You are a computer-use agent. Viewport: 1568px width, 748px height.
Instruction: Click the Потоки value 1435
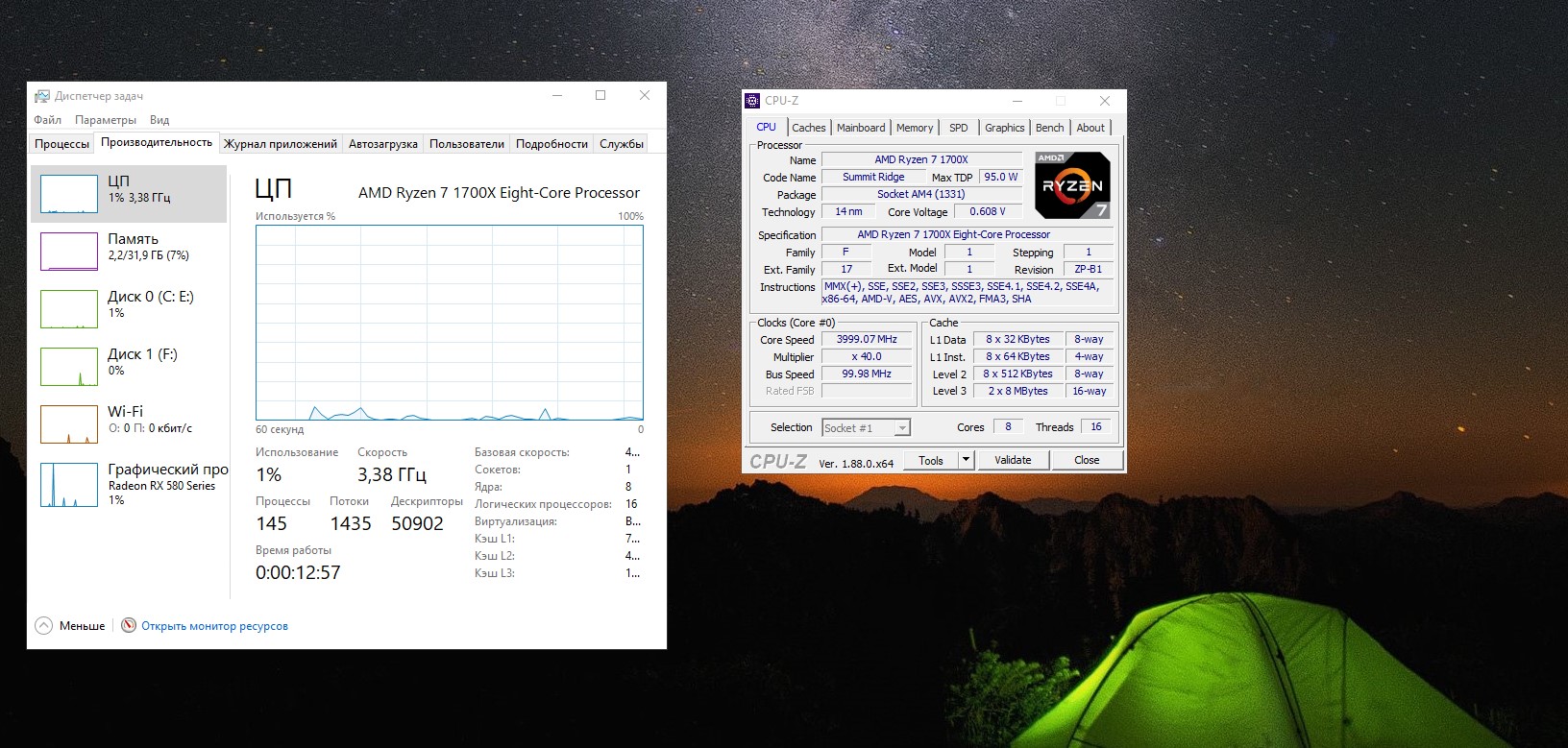click(351, 523)
